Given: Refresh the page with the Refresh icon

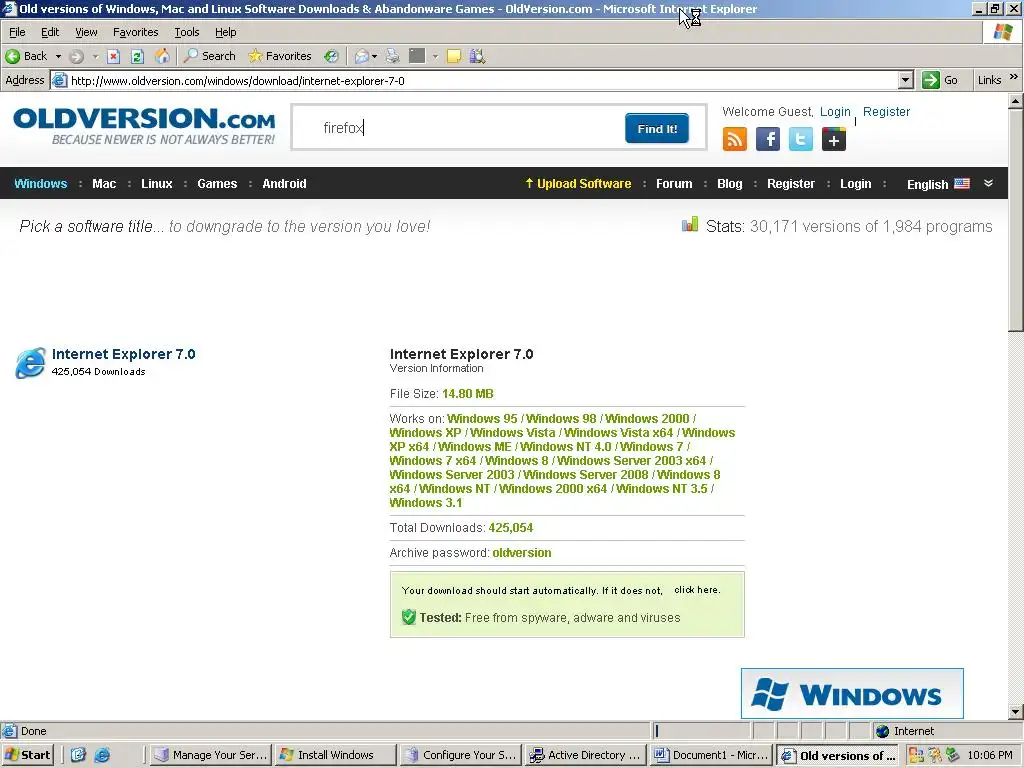Looking at the screenshot, I should coord(137,56).
